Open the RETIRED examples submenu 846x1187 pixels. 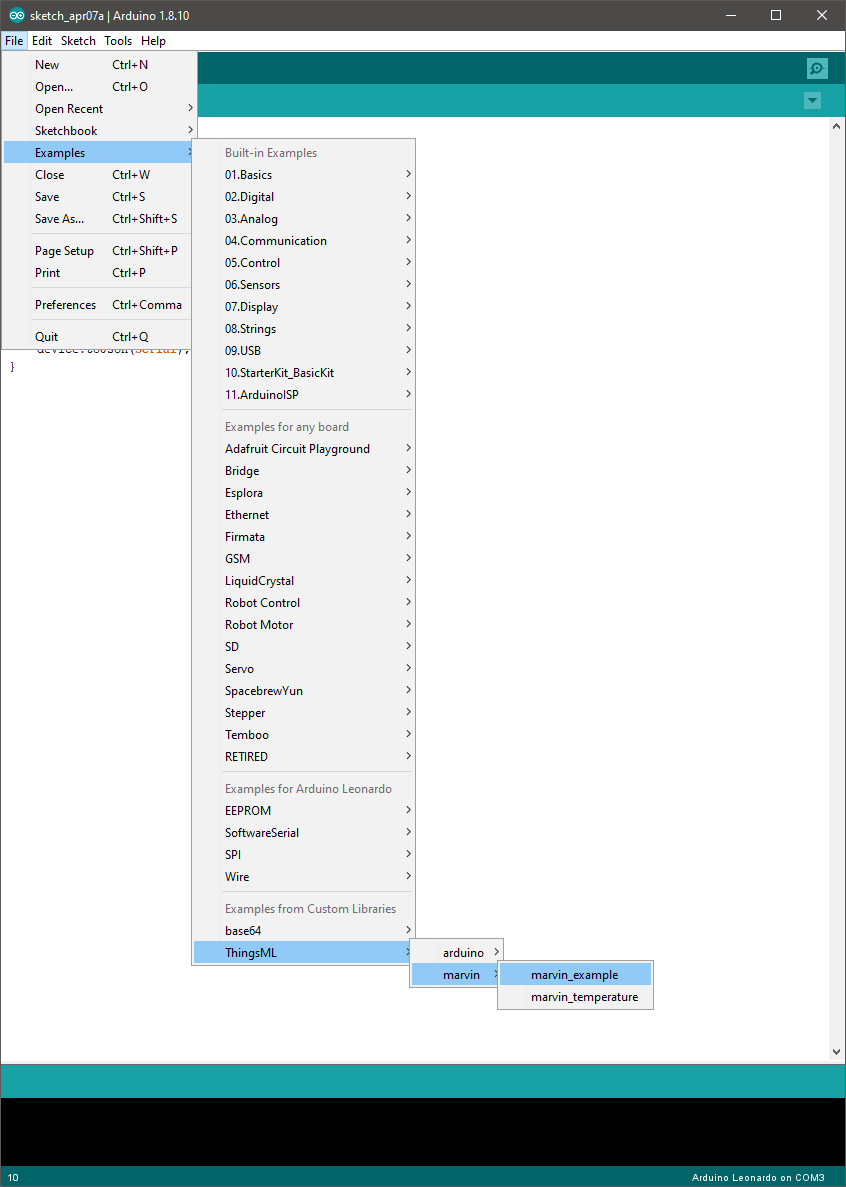pos(303,756)
